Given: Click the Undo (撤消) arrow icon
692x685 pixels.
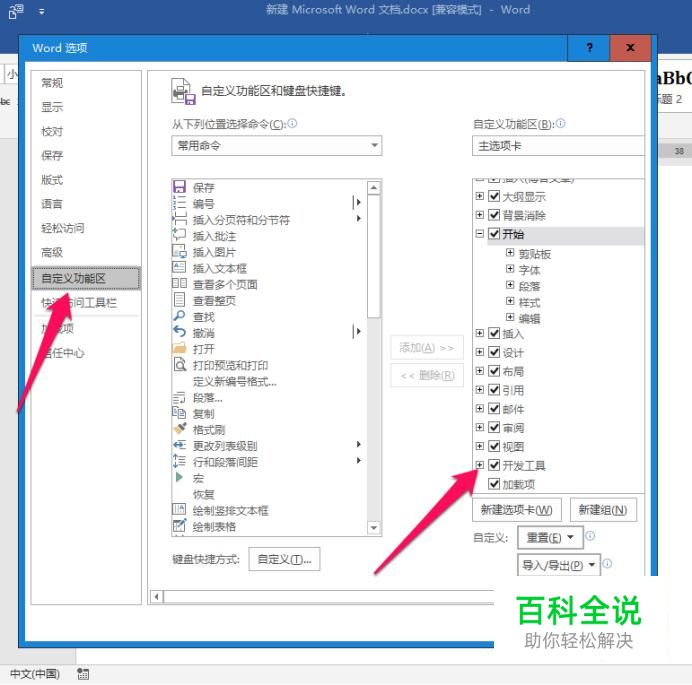Looking at the screenshot, I should click(179, 332).
